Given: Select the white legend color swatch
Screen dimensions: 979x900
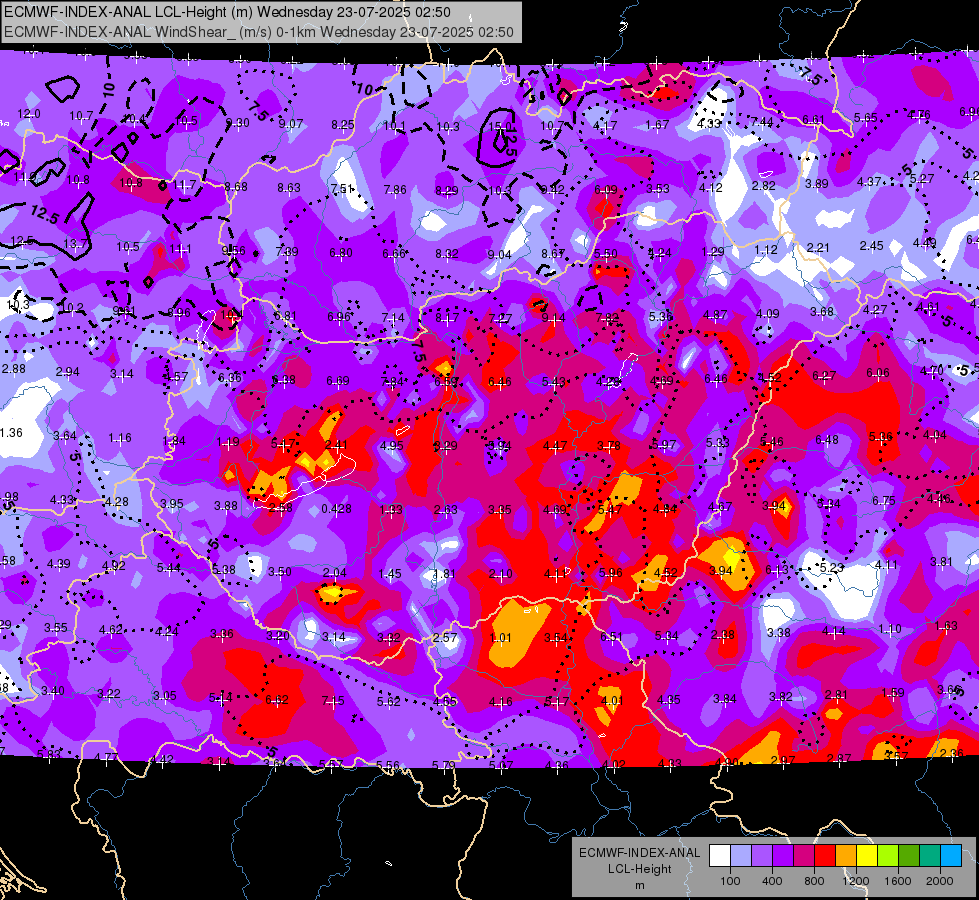Looking at the screenshot, I should point(719,856).
